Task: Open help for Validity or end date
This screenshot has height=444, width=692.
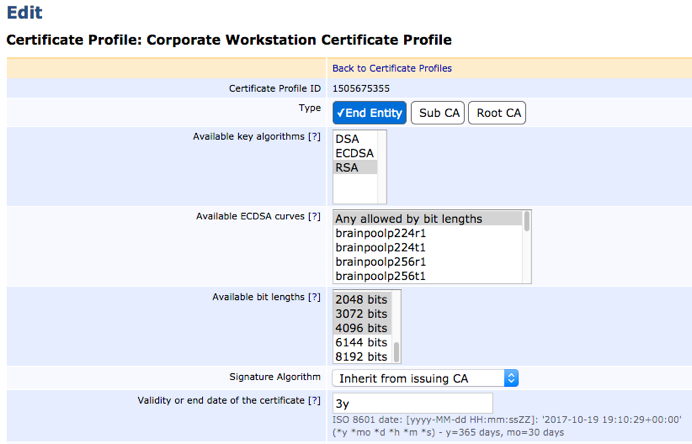Action: point(314,401)
